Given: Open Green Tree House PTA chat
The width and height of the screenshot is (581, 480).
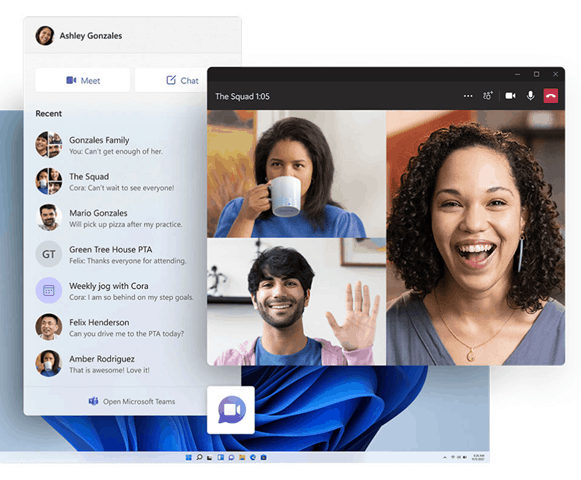Looking at the screenshot, I should click(x=115, y=254).
